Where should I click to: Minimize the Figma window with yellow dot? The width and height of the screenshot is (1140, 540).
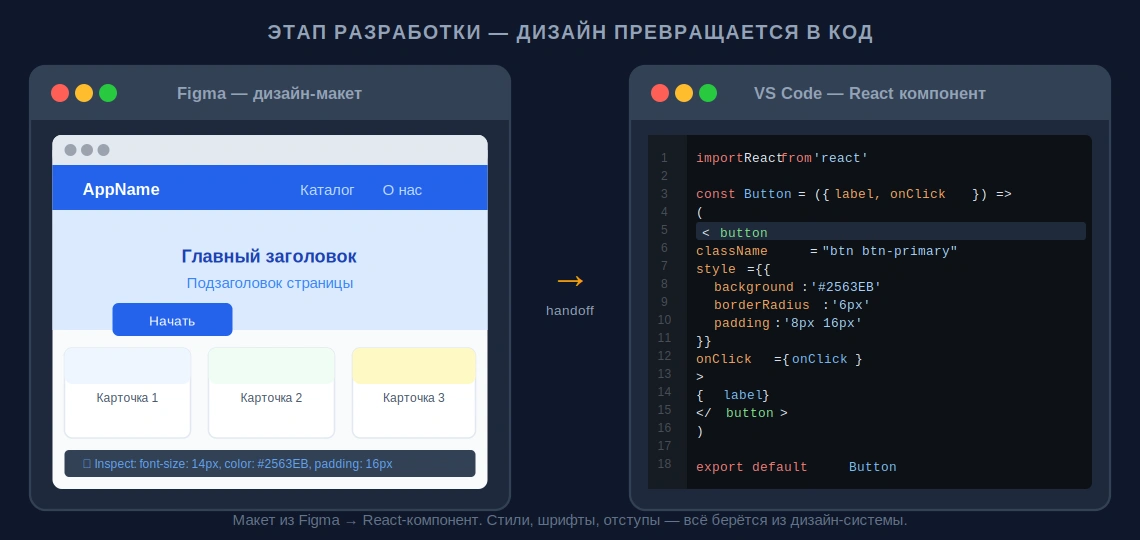(84, 93)
